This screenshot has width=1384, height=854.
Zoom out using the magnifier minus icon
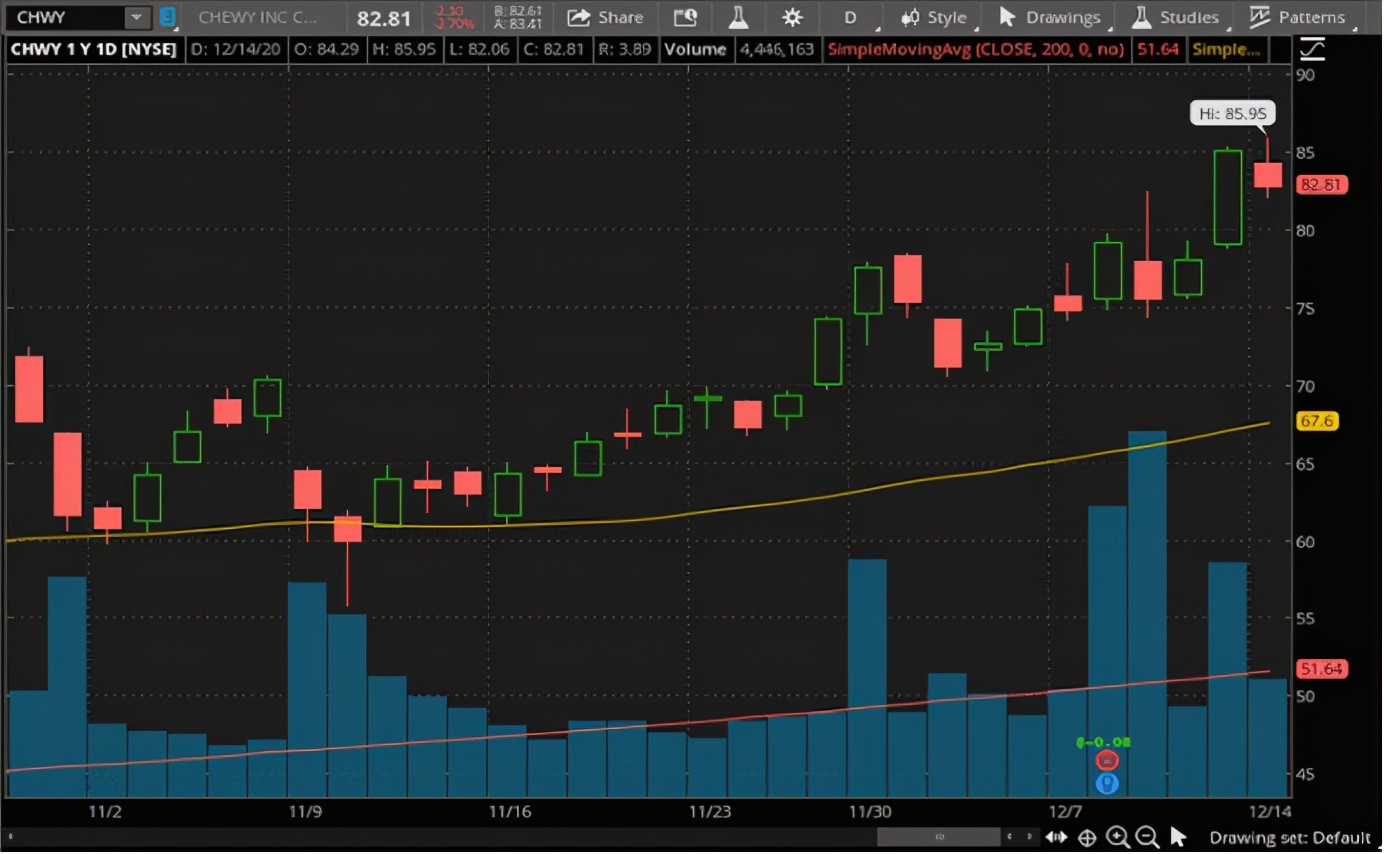[x=1147, y=838]
